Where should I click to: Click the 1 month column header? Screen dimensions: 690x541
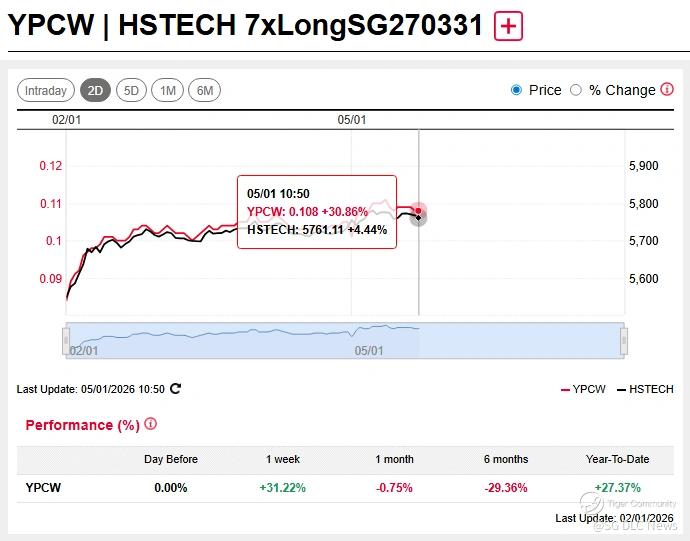click(x=394, y=459)
